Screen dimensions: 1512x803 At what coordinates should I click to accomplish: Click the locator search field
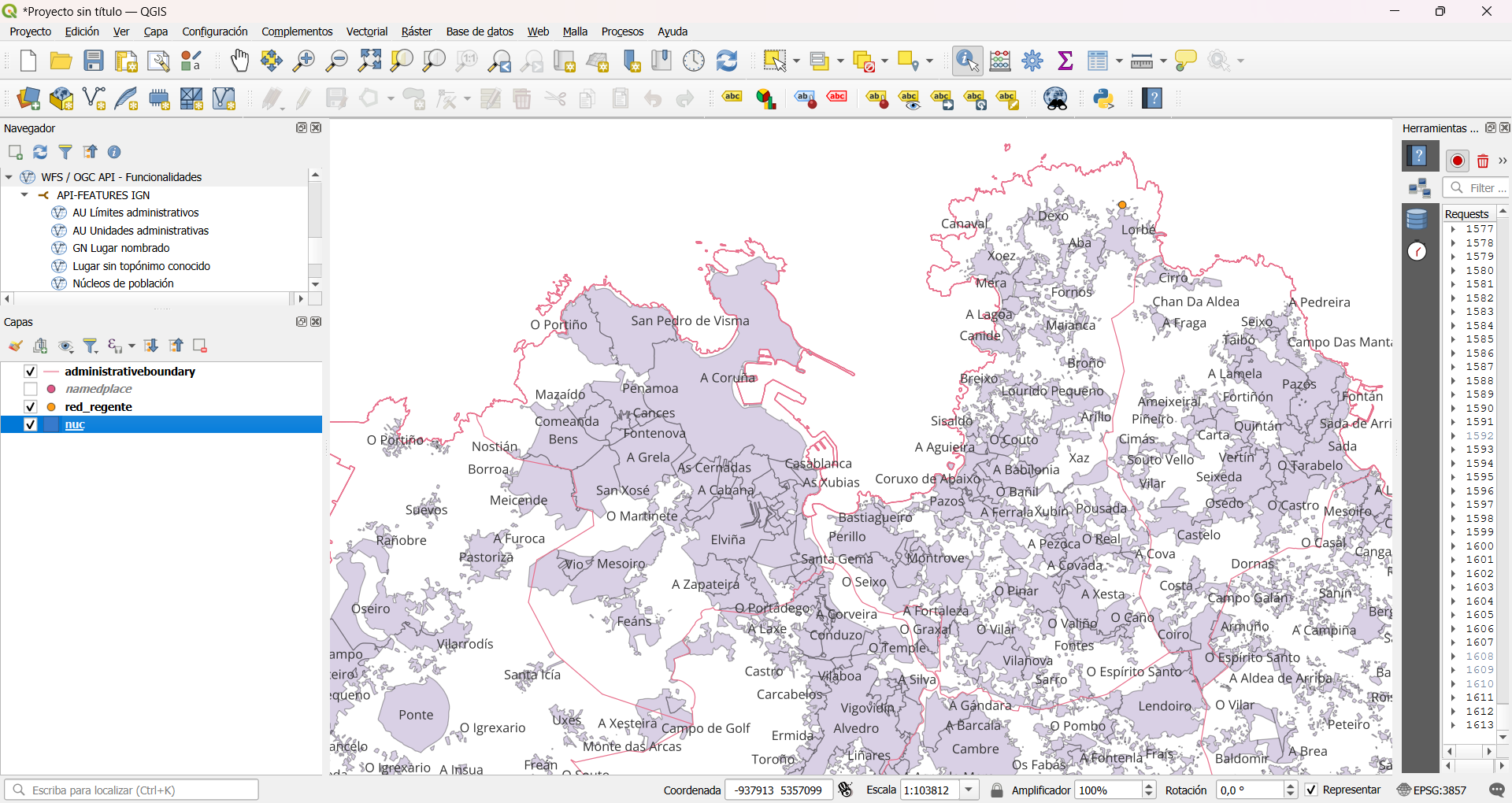[x=134, y=790]
